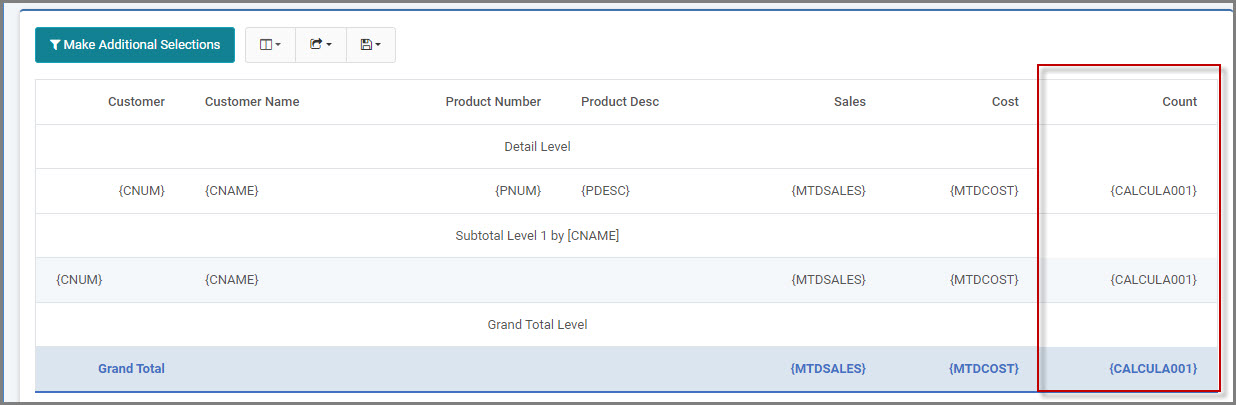
Task: Click the {PDESC} detail cell
Action: coord(605,191)
